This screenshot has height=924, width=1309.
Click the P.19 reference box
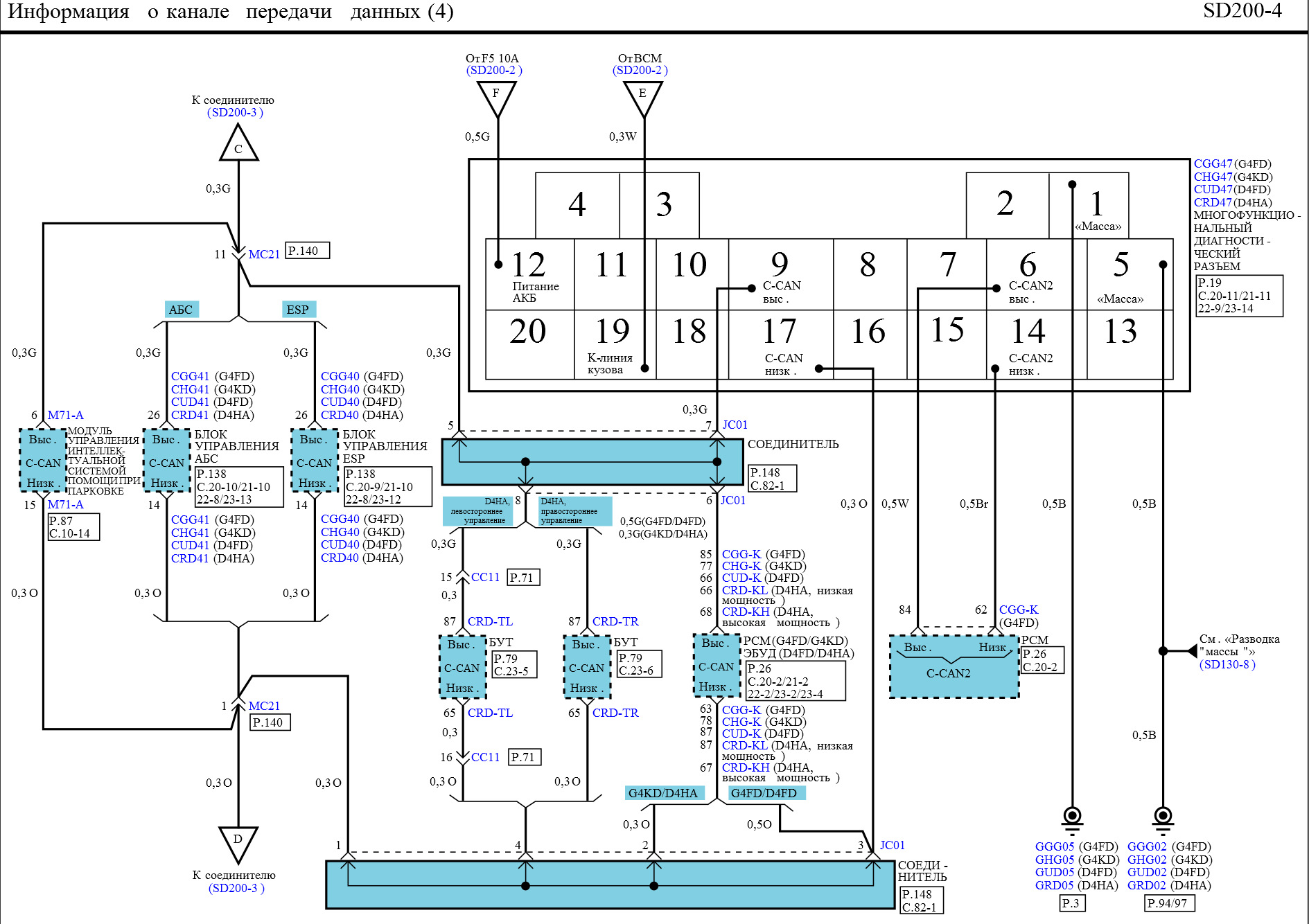1240,296
